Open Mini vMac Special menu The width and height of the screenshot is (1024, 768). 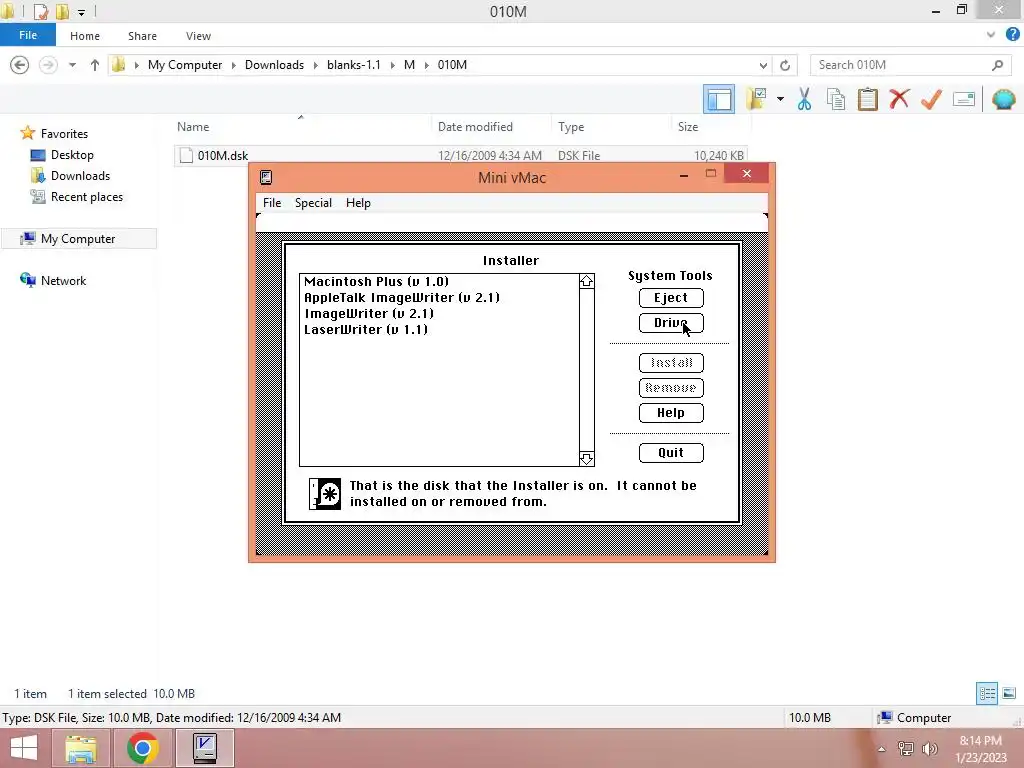[313, 202]
